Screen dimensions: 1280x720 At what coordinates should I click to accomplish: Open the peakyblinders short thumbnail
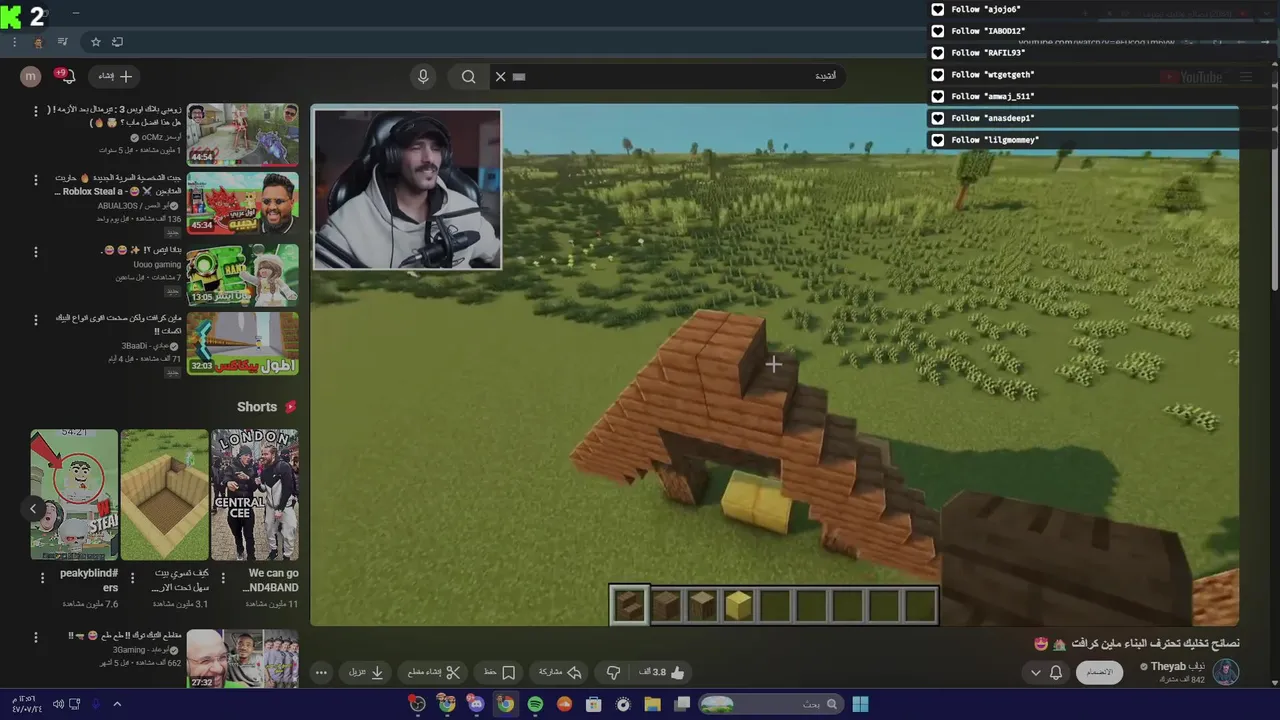74,494
